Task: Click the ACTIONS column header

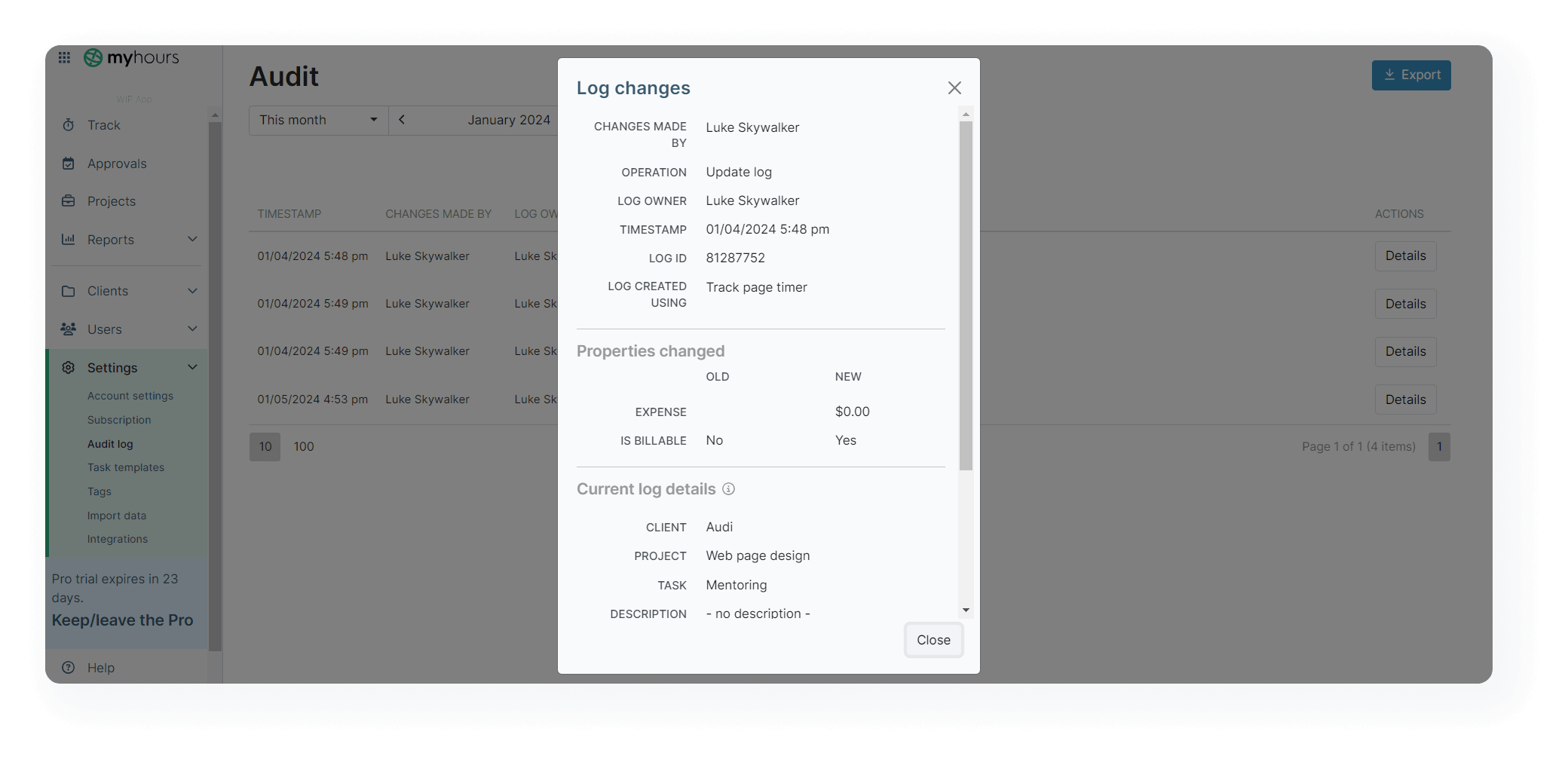Action: click(1399, 214)
